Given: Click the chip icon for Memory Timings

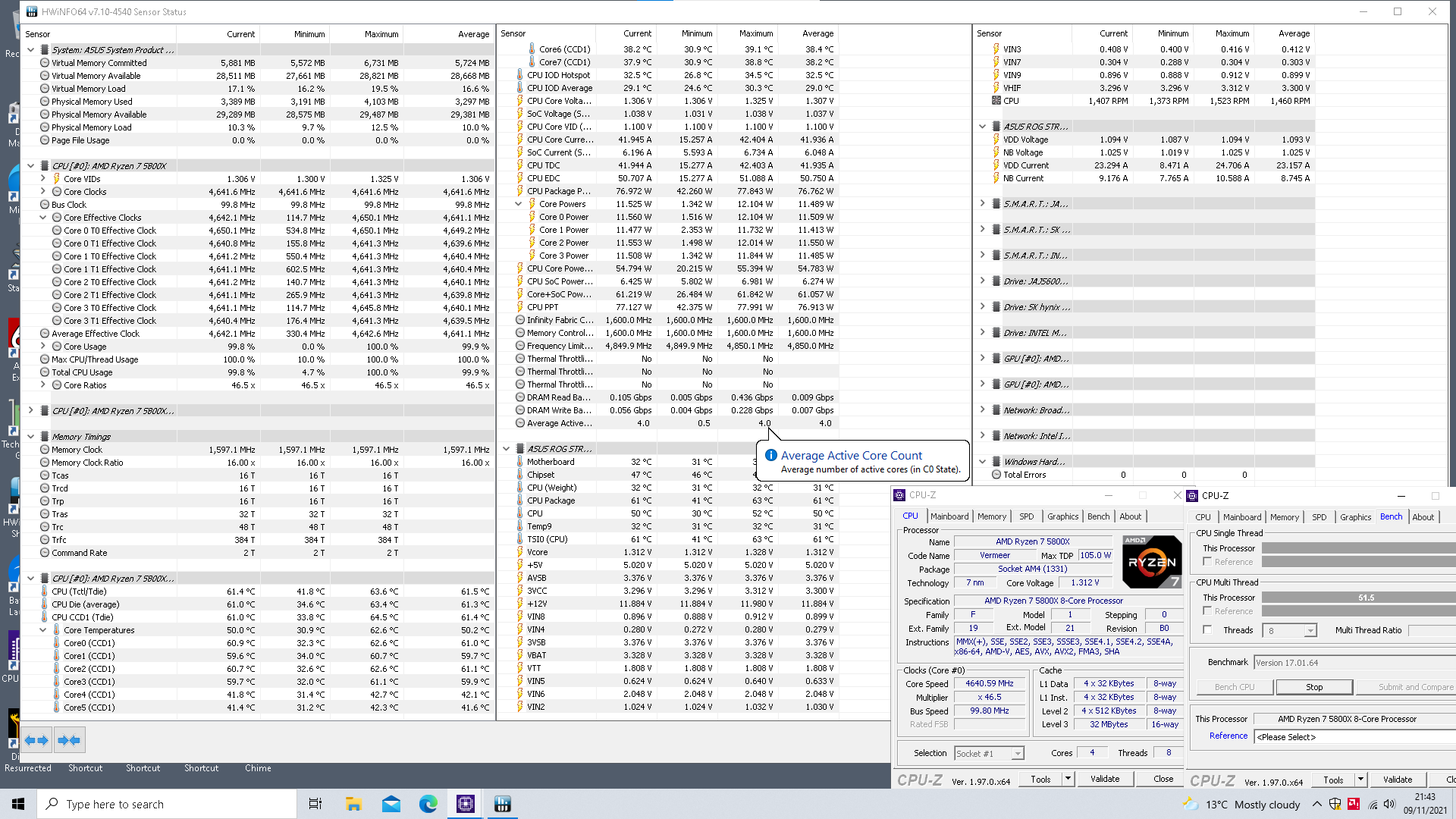Looking at the screenshot, I should coord(45,437).
